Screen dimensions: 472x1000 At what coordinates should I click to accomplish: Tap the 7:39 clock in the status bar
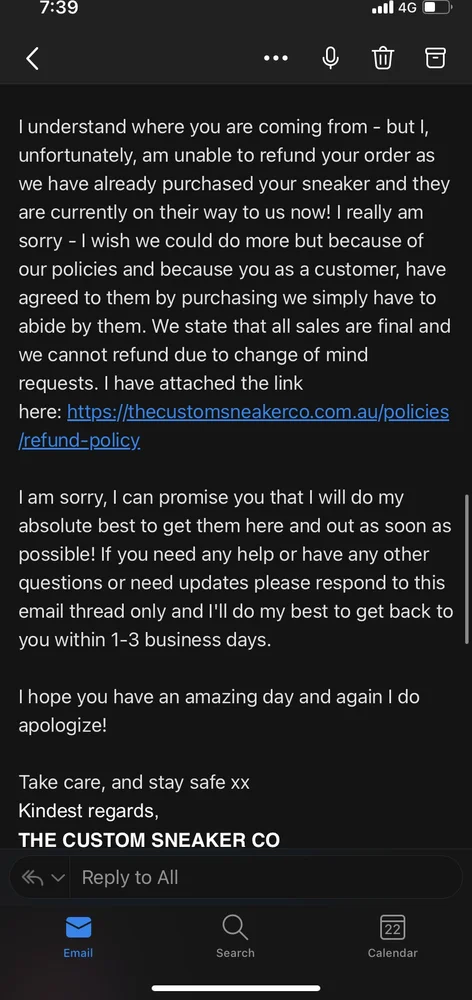click(59, 8)
